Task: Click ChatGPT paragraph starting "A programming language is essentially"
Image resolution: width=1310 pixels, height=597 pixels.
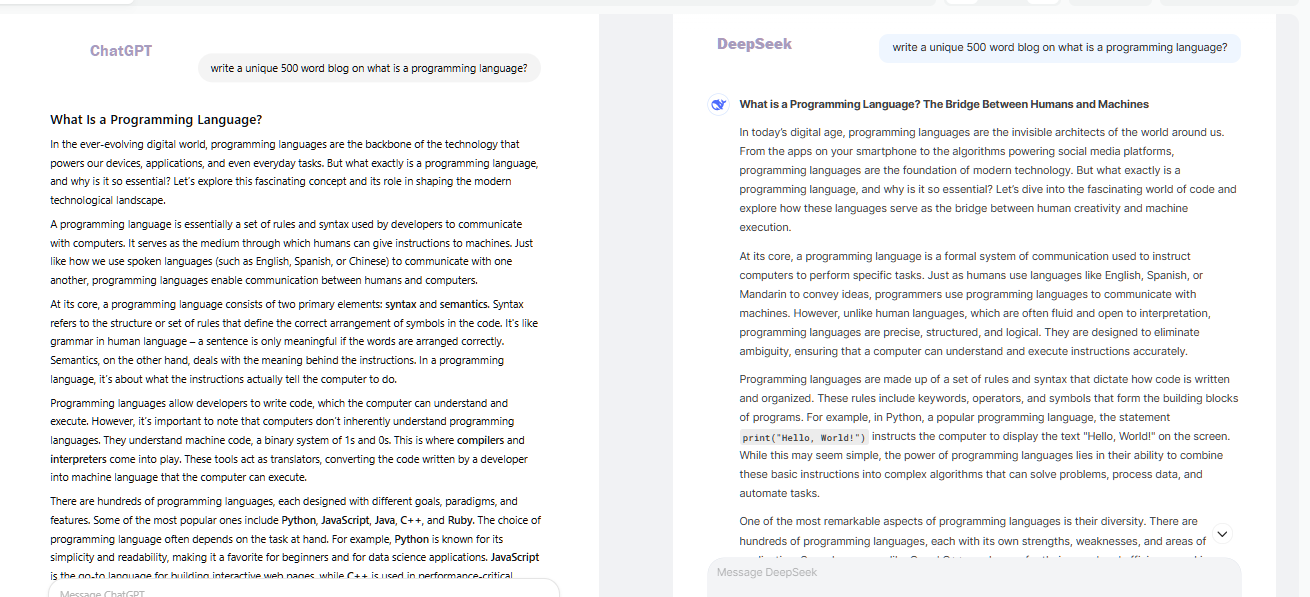Action: [x=291, y=252]
